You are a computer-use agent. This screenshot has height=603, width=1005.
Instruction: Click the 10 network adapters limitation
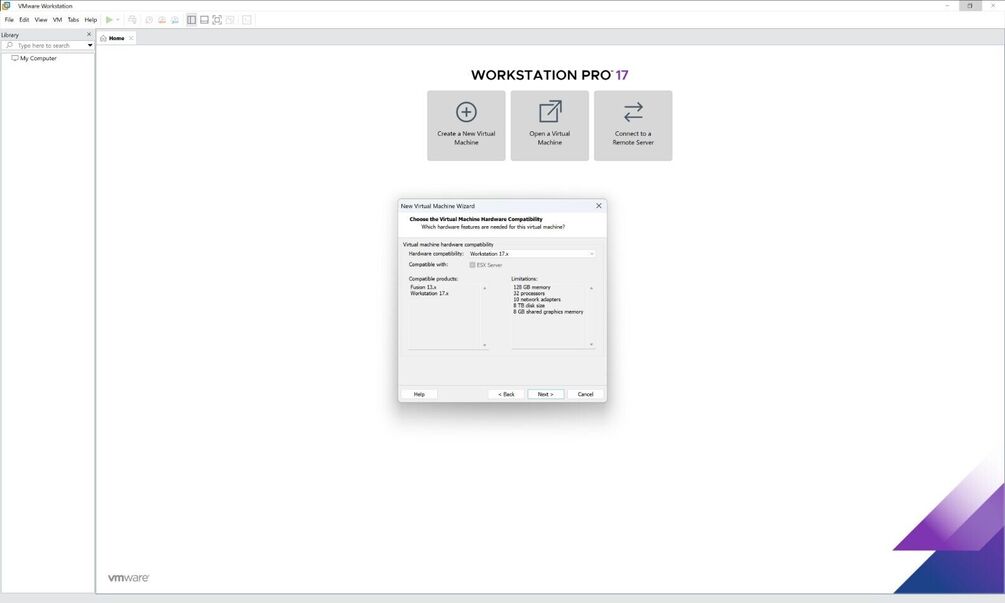point(536,299)
